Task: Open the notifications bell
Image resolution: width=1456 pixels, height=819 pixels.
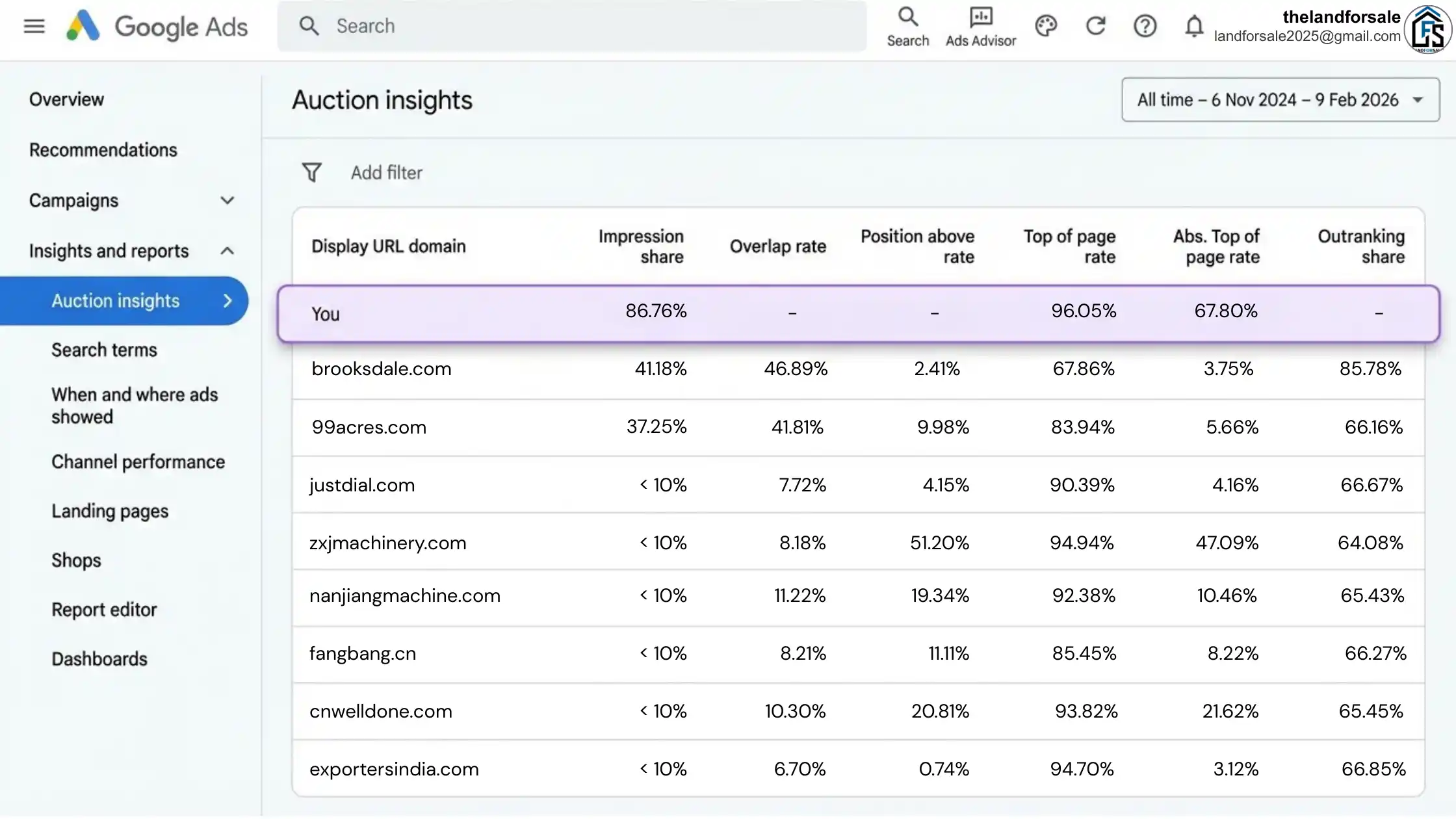Action: [1194, 26]
